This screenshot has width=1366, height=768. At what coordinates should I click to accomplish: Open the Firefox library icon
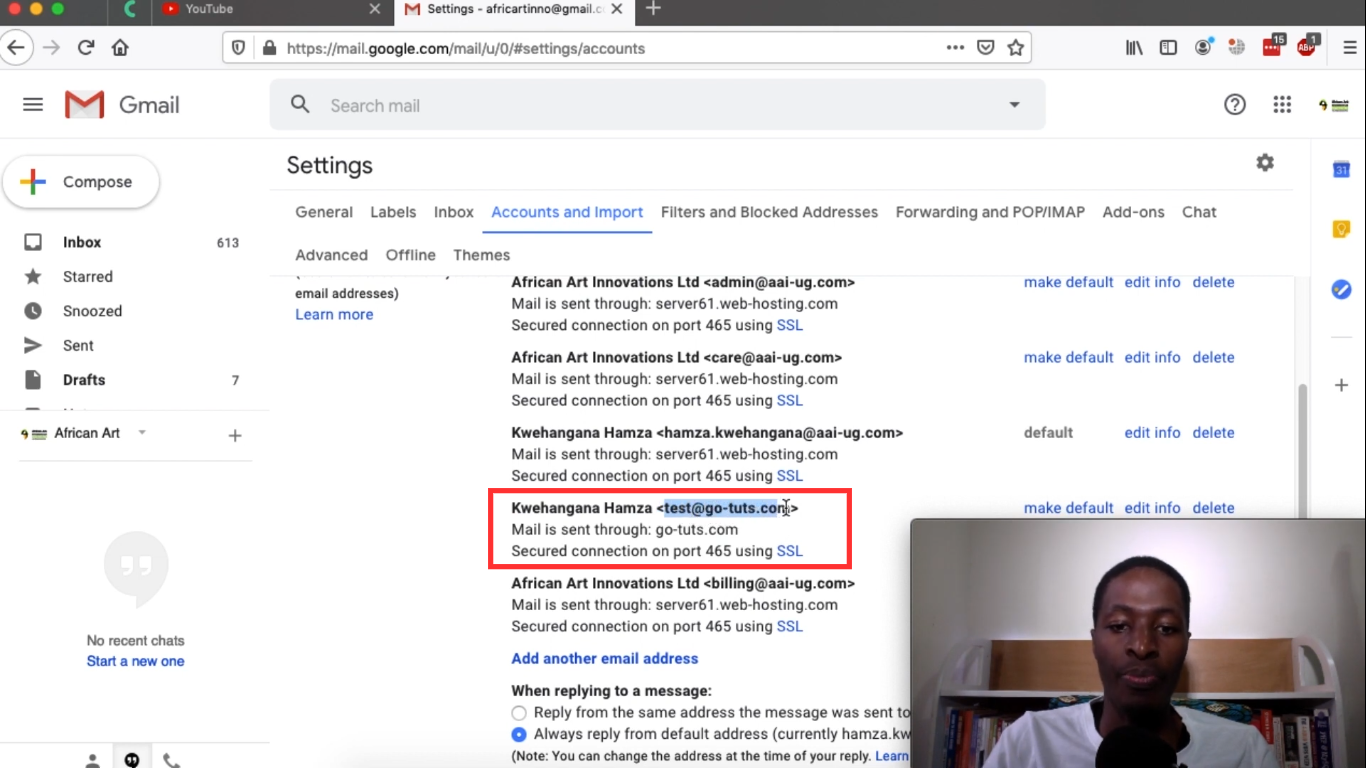click(x=1134, y=48)
